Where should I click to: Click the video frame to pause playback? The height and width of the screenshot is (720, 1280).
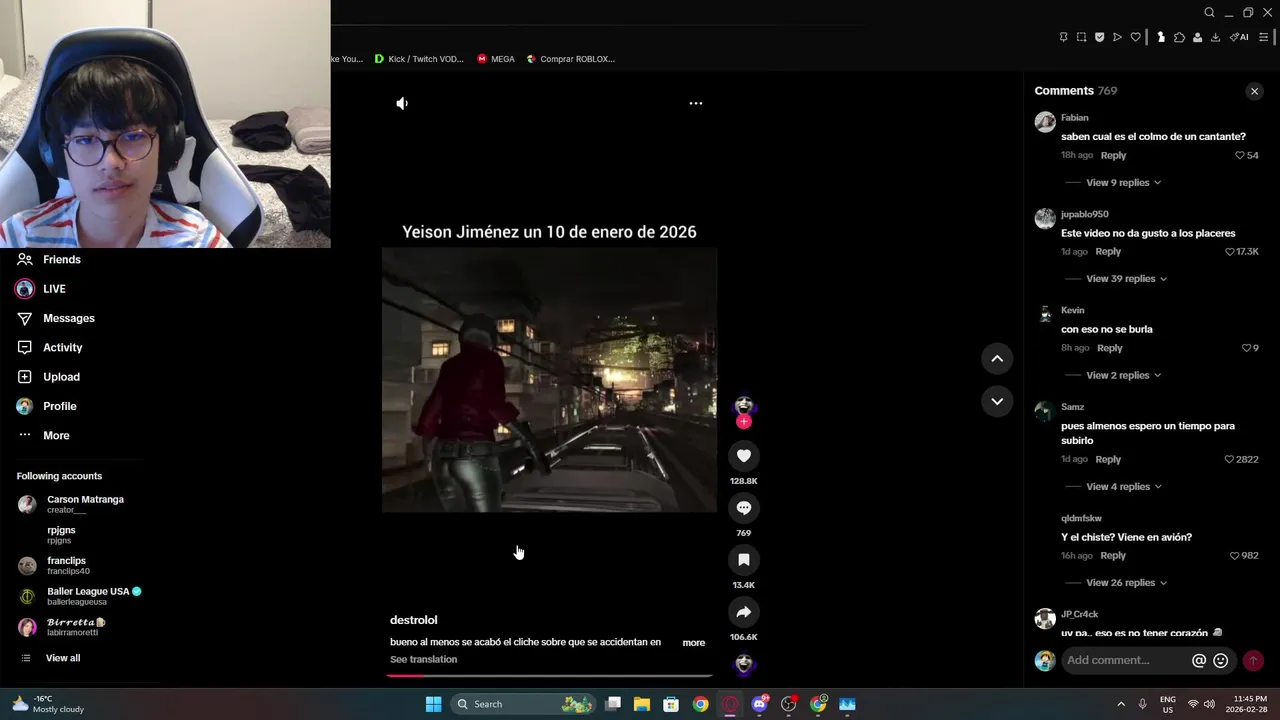pyautogui.click(x=550, y=380)
